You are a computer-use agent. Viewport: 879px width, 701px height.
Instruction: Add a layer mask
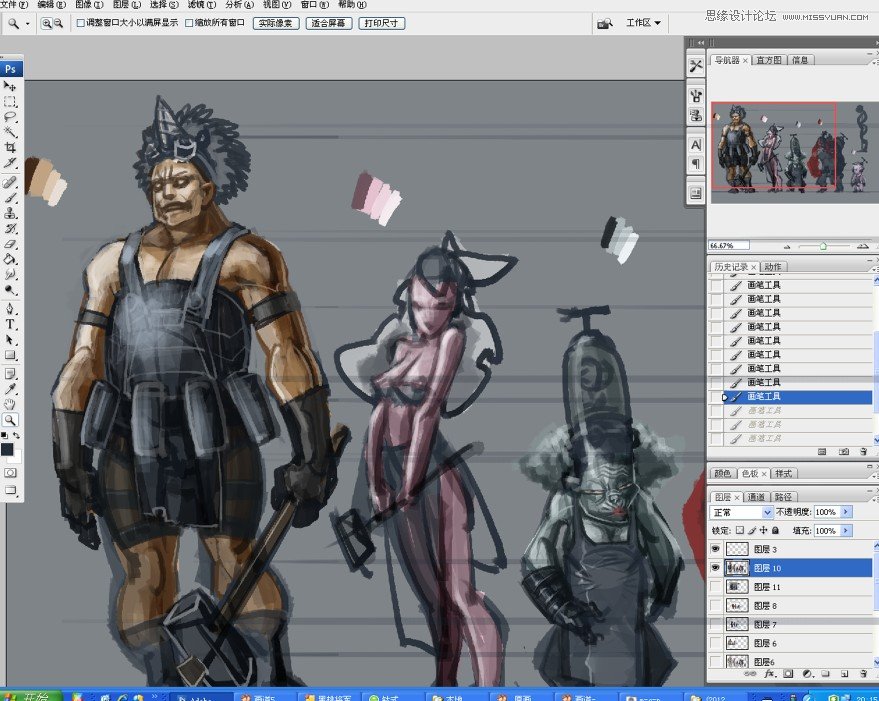coord(788,674)
